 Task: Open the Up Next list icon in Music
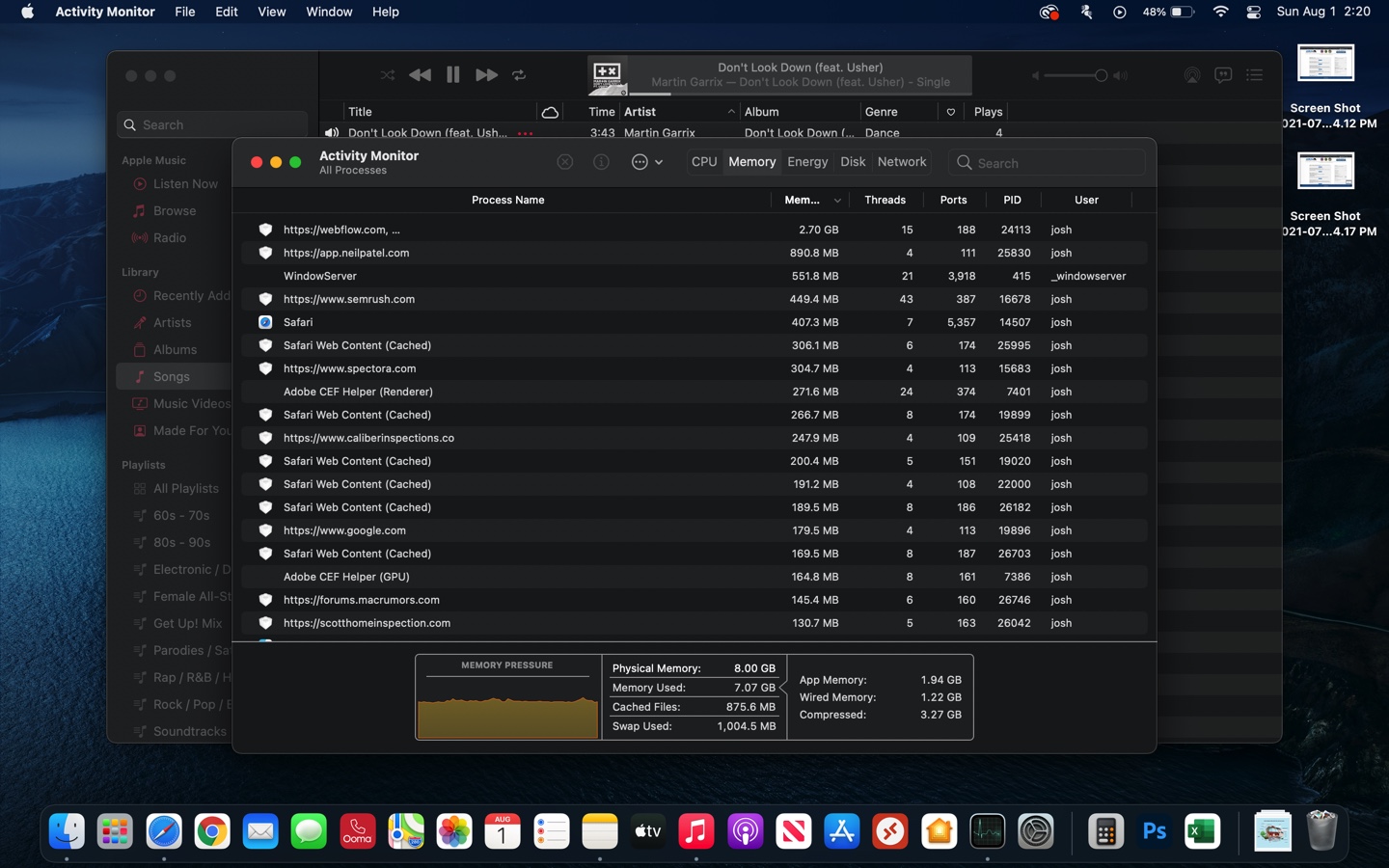(x=1254, y=75)
